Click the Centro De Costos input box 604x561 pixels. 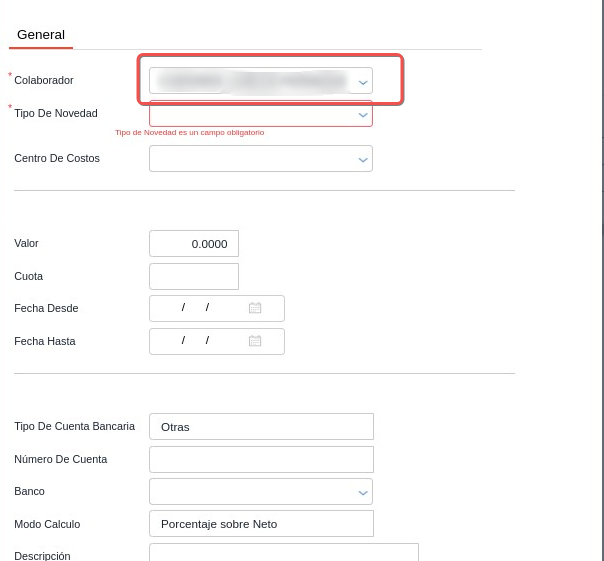pos(250,159)
